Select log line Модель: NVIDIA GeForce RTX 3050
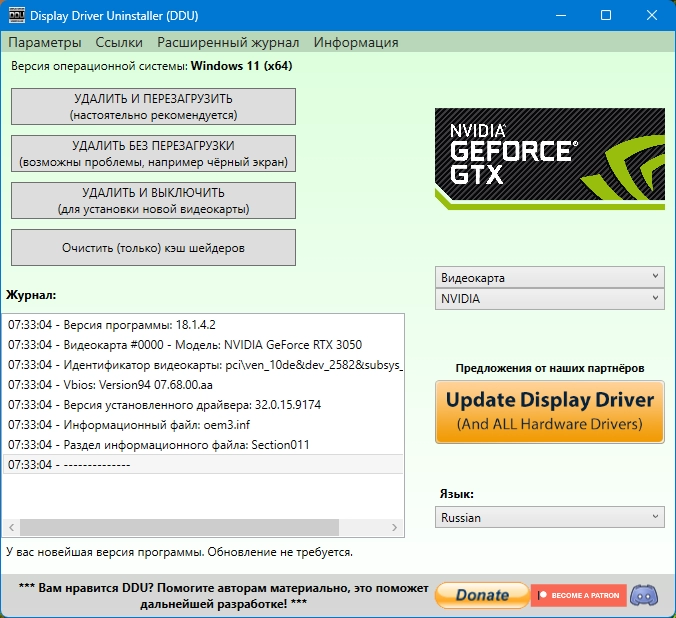The image size is (676, 618). [203, 345]
